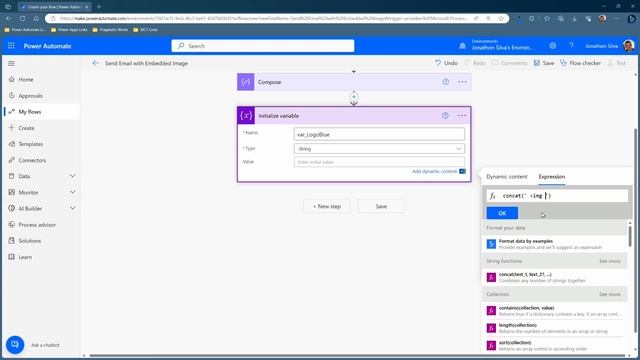Image resolution: width=640 pixels, height=360 pixels.
Task: Run the Flow checker
Action: tap(580, 63)
